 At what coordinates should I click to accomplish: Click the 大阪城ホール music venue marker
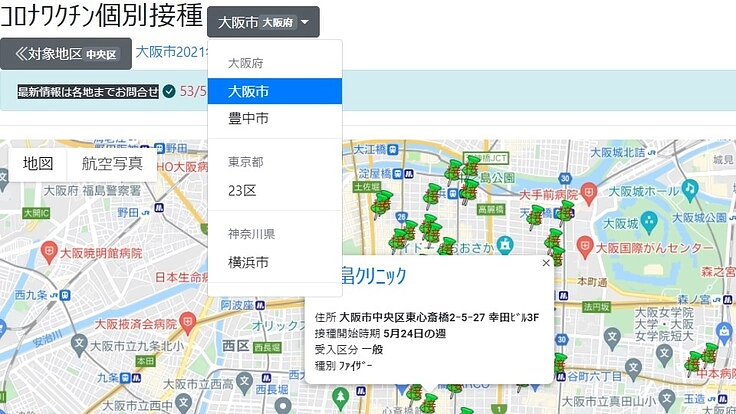(689, 190)
